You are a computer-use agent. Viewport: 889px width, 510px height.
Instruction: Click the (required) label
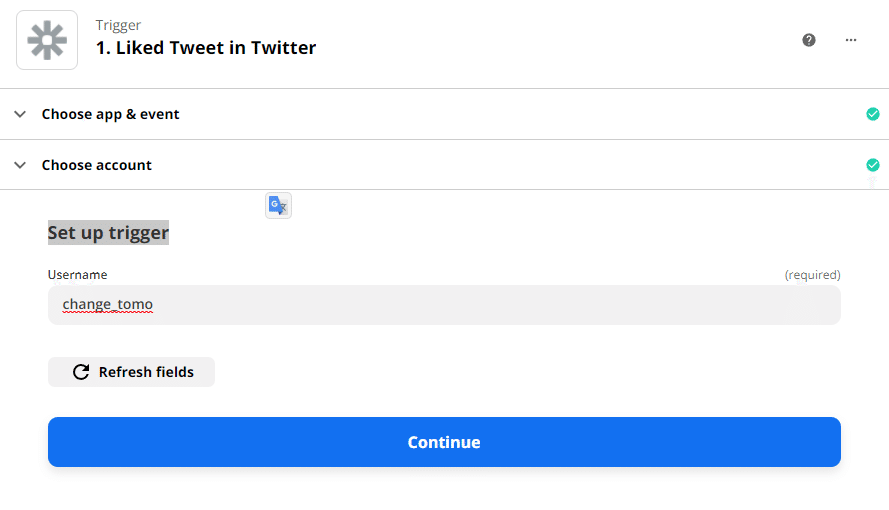(x=812, y=275)
